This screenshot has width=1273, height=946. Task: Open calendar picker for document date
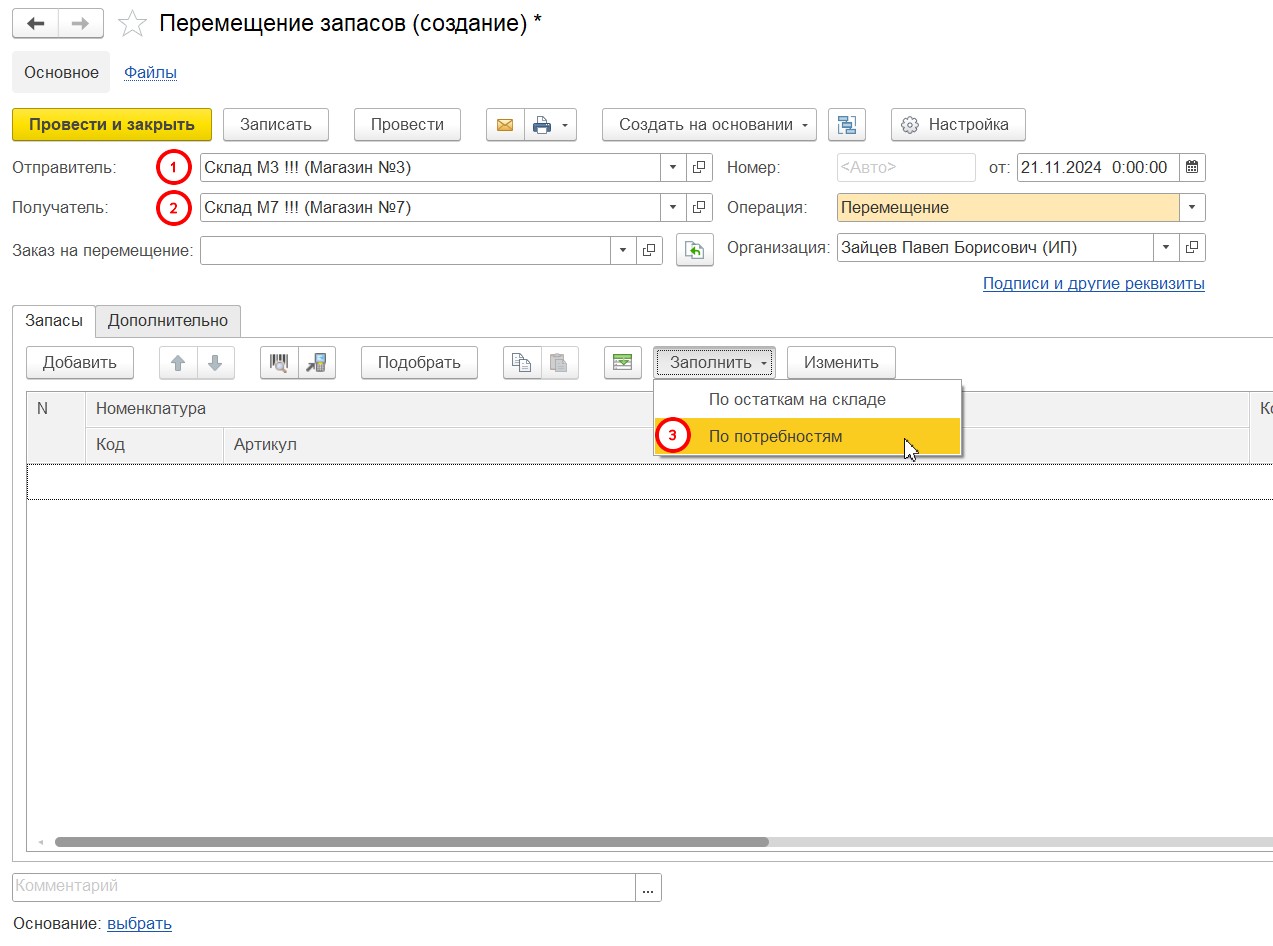click(x=1193, y=168)
